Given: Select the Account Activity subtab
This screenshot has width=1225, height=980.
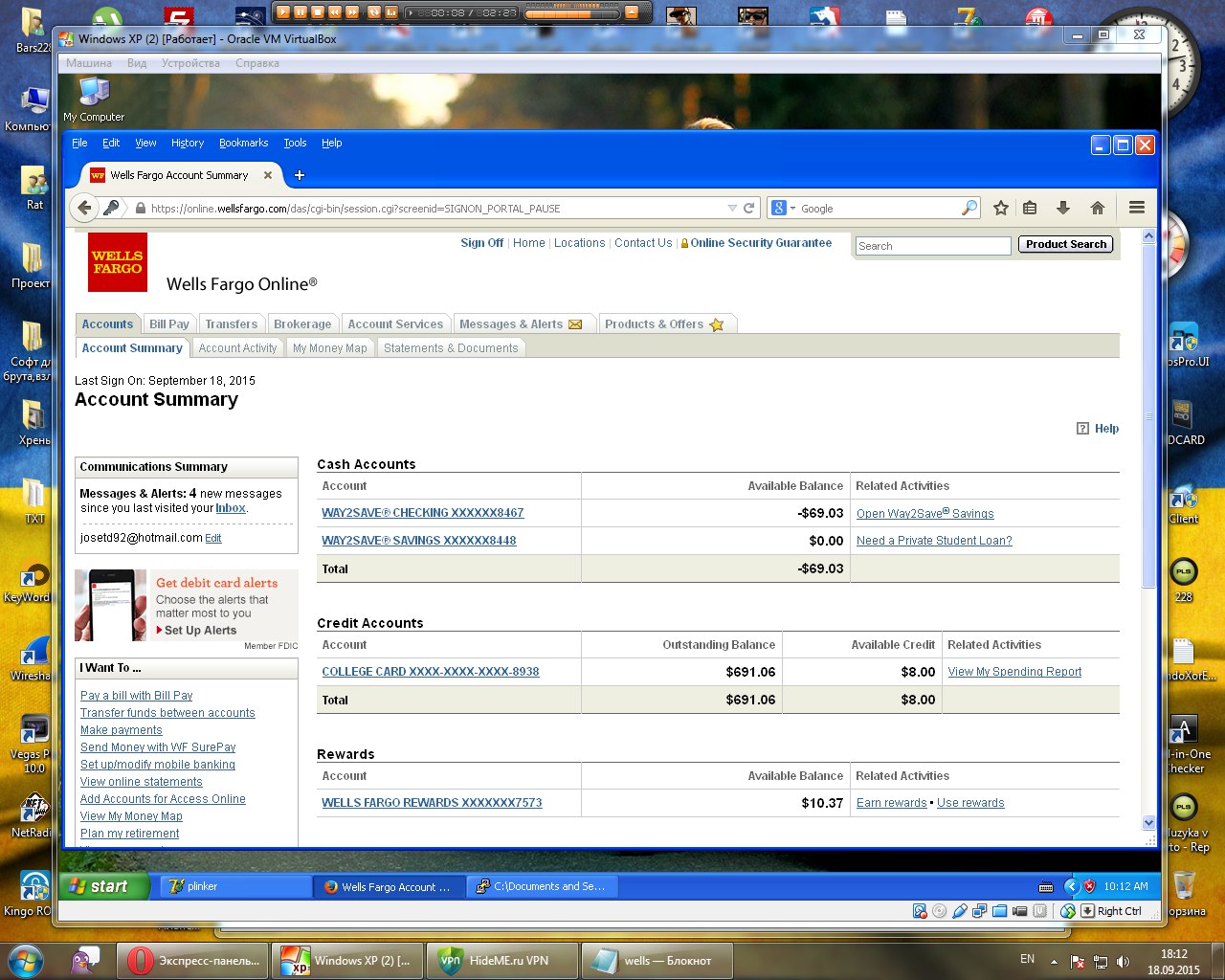Looking at the screenshot, I should pyautogui.click(x=237, y=348).
